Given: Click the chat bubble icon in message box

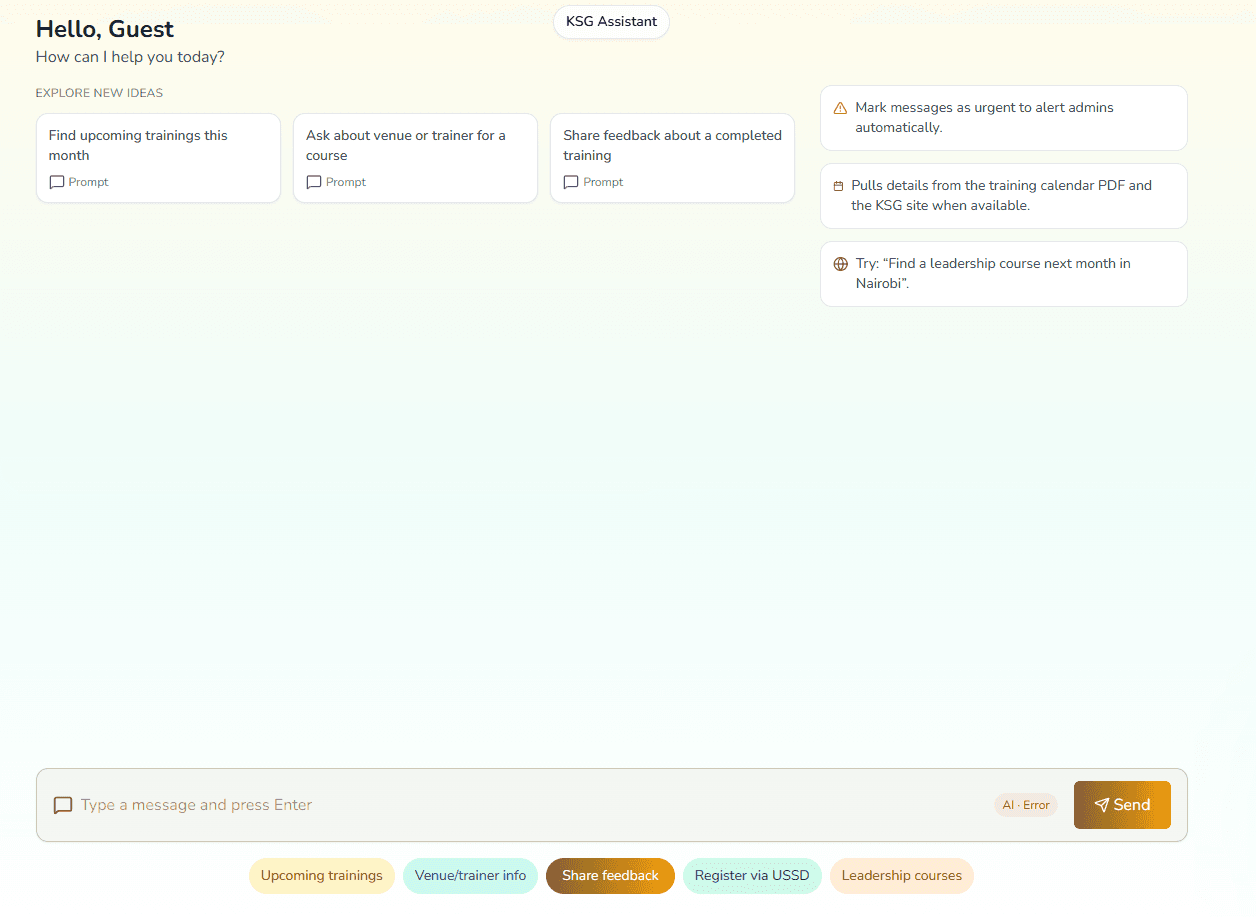Looking at the screenshot, I should click(x=63, y=805).
